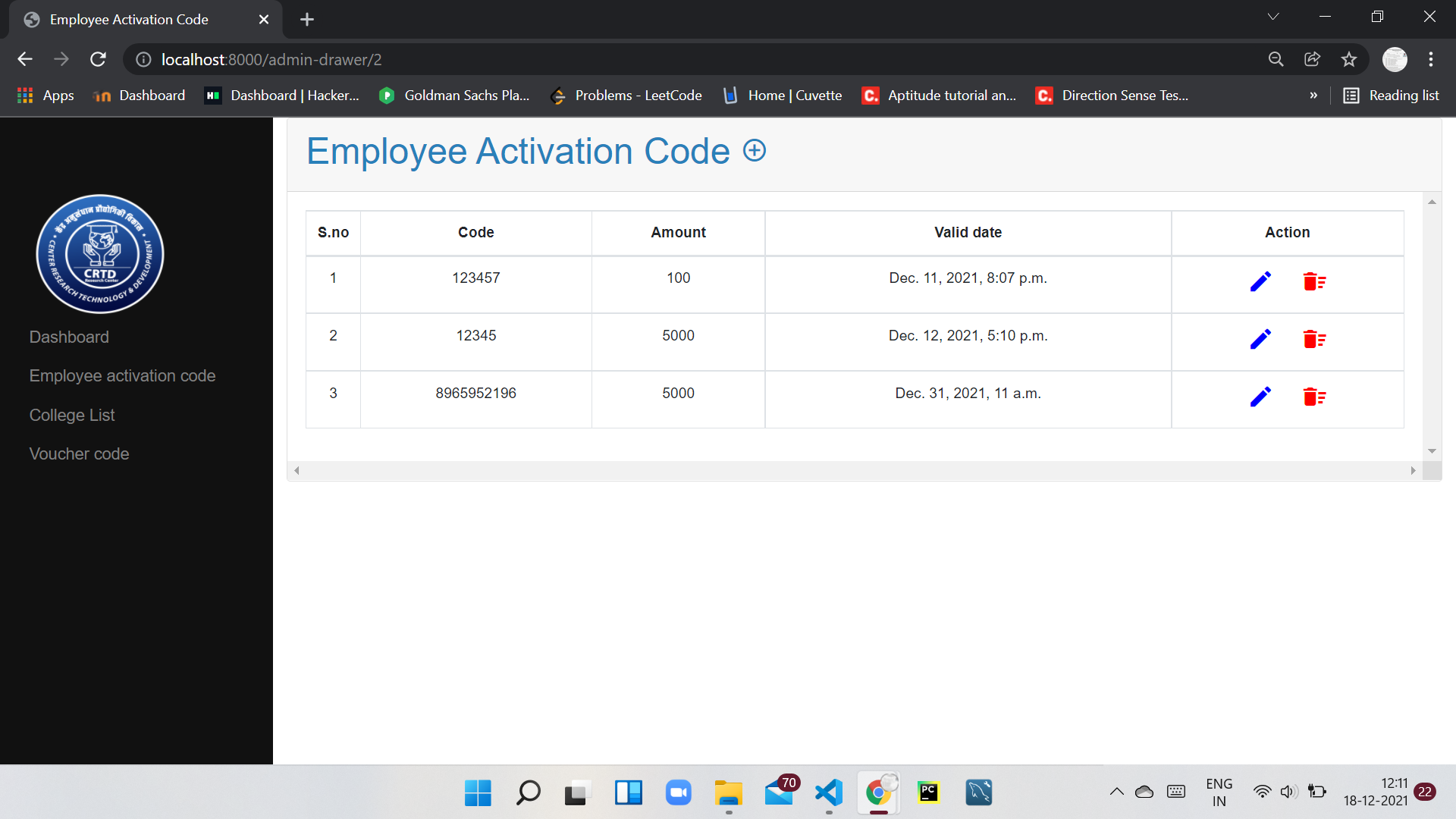Click the CRTD logo in sidebar
This screenshot has height=819, width=1456.
(x=100, y=254)
